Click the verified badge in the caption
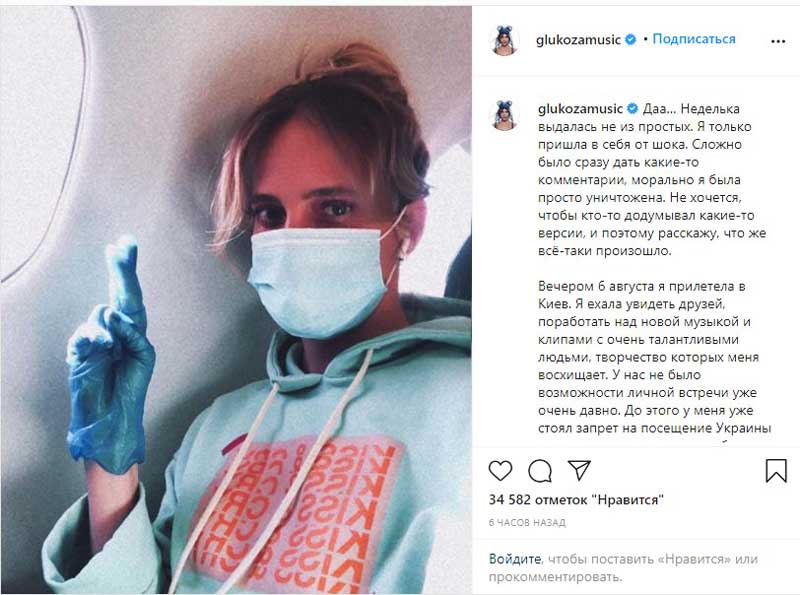The image size is (800, 595). 632,108
